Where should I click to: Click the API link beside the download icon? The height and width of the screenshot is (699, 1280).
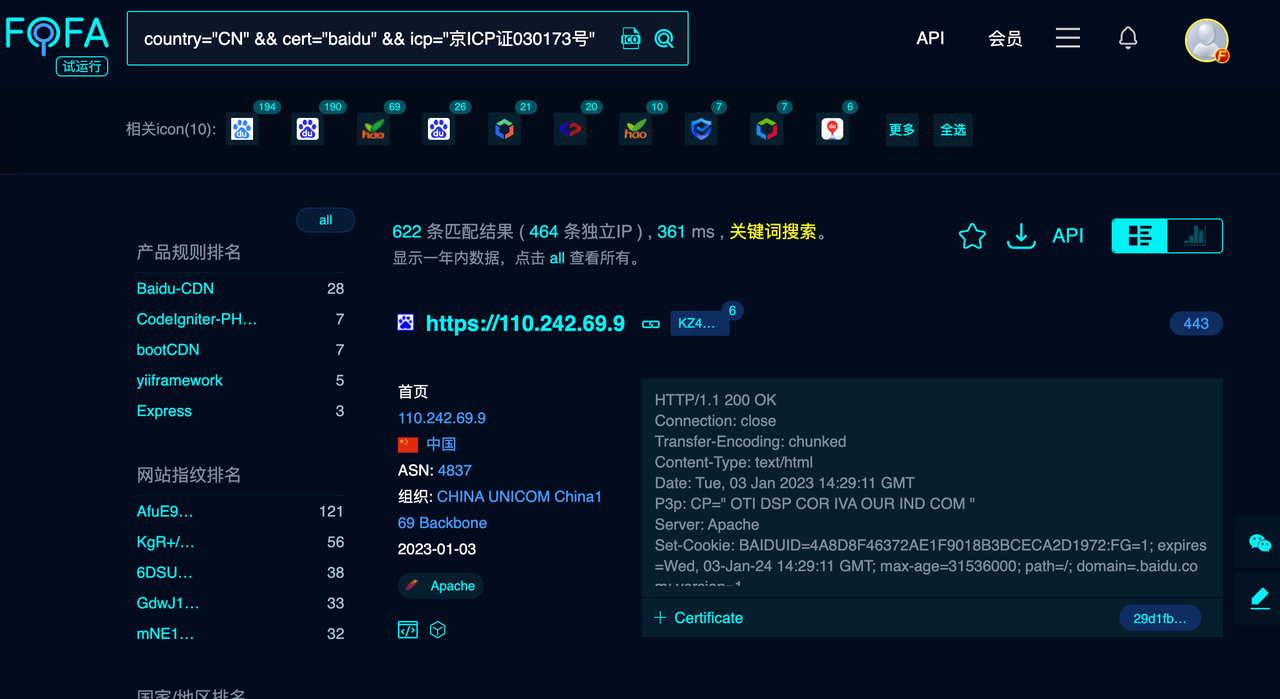(x=1068, y=236)
